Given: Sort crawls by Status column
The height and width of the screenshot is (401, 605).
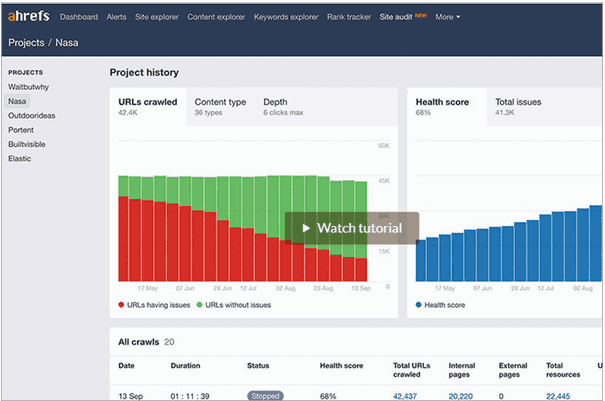Looking at the screenshot, I should pyautogui.click(x=258, y=365).
